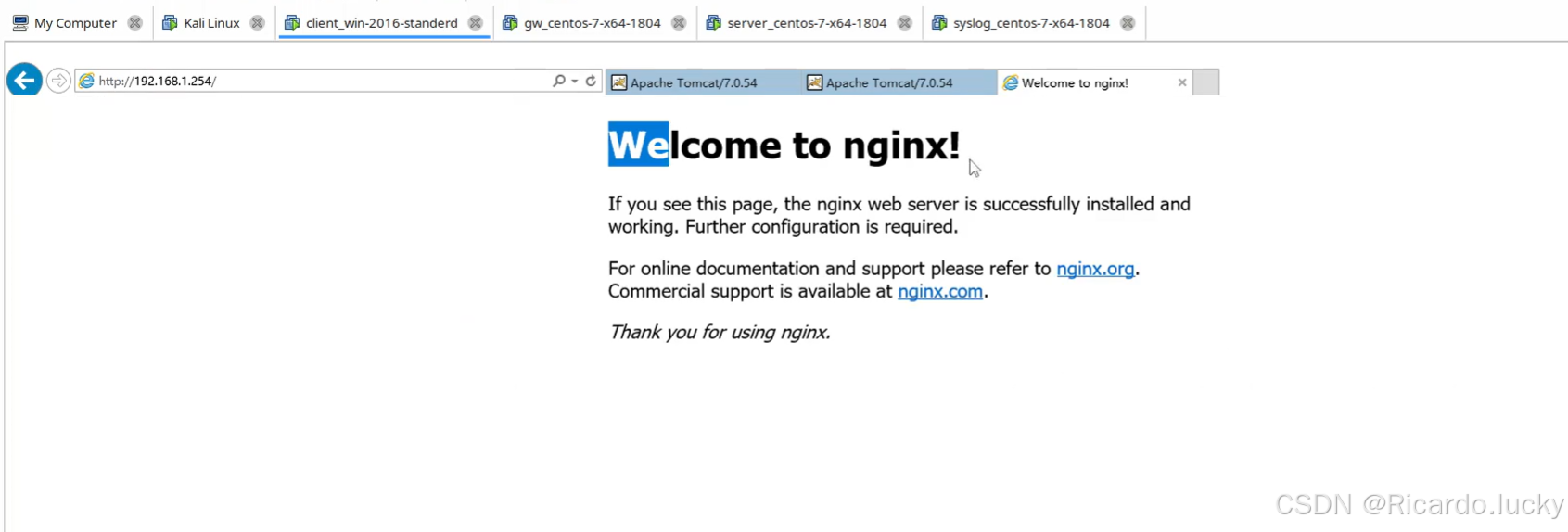
Task: Close the gw_centos-7-x64-1804 VM tab
Action: (x=679, y=22)
